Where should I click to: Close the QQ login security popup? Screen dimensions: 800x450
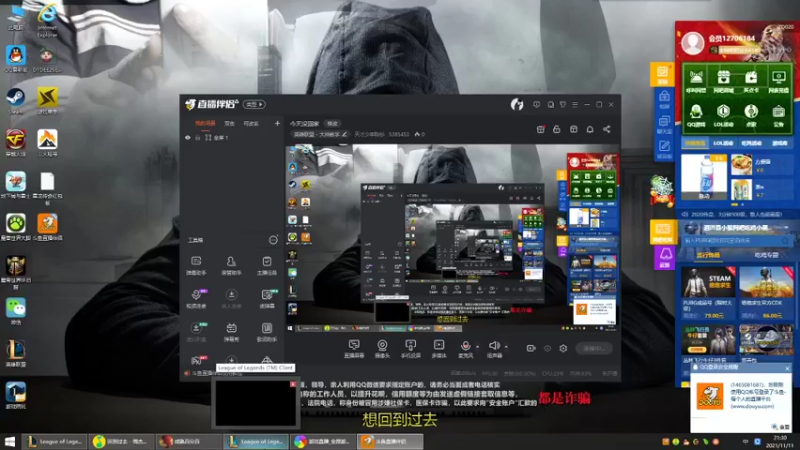pyautogui.click(x=787, y=368)
